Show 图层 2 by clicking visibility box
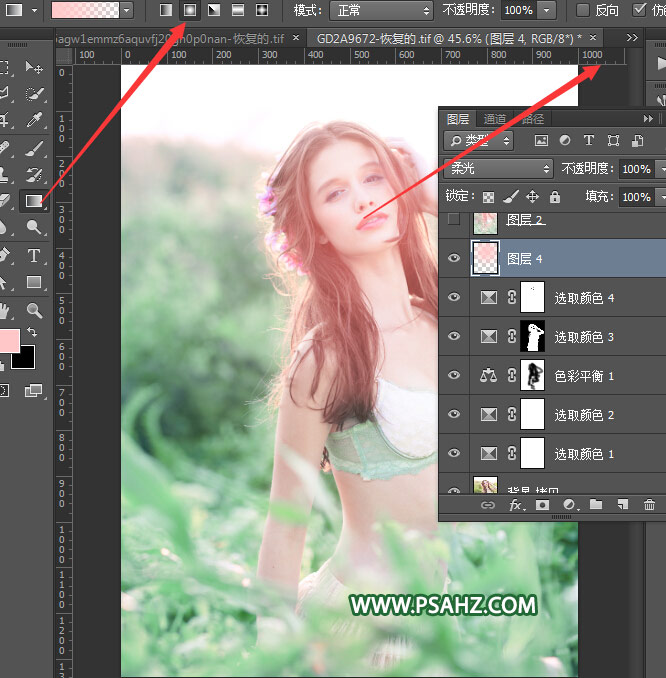The width and height of the screenshot is (666, 678). click(x=454, y=219)
